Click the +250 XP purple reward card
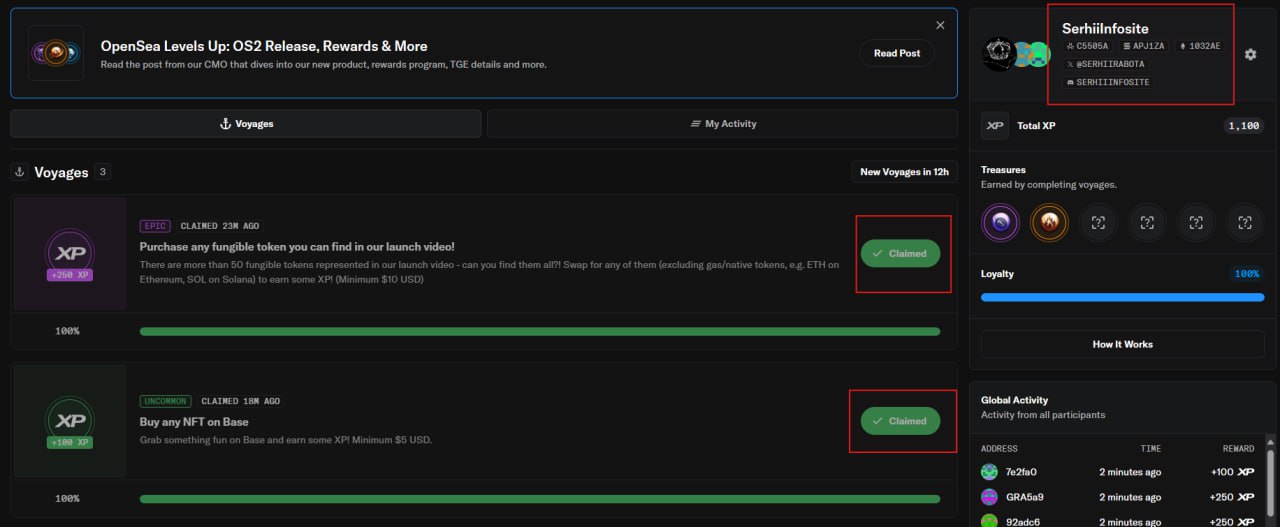1280x527 pixels. [70, 253]
